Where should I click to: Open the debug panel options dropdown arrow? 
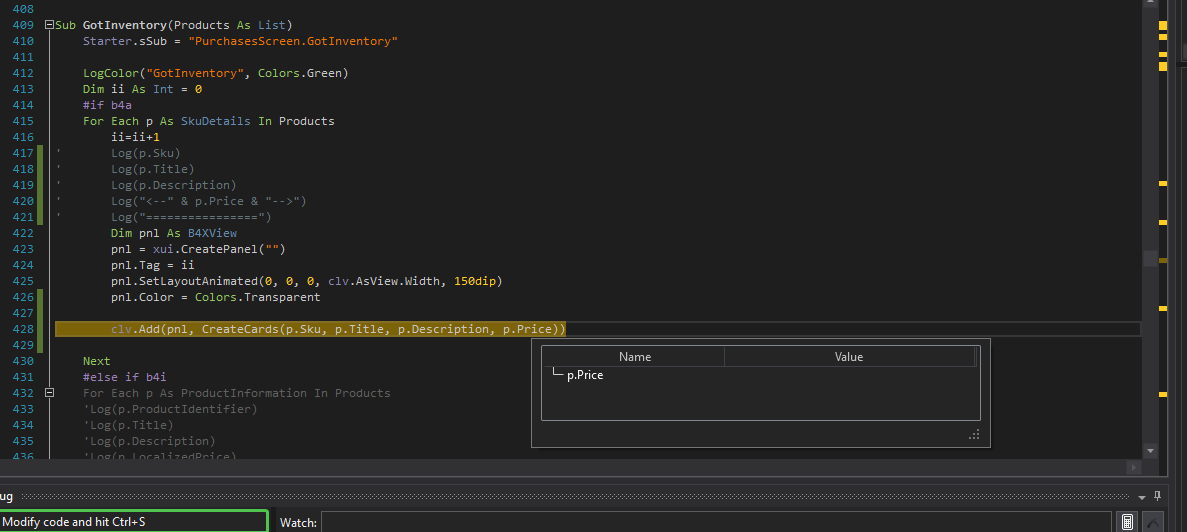point(1142,497)
